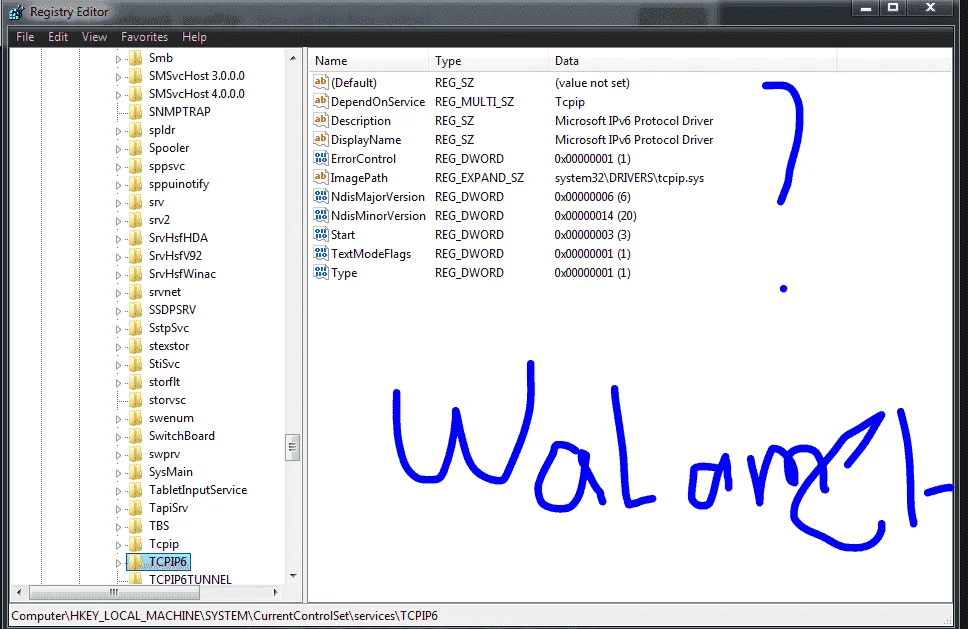Viewport: 968px width, 629px height.
Task: Click the folder icon of srvnet key
Action: pos(135,292)
